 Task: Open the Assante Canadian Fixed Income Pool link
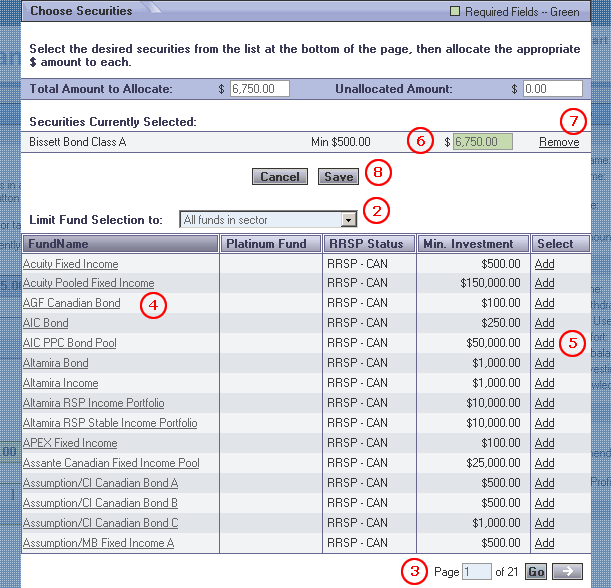click(x=111, y=463)
